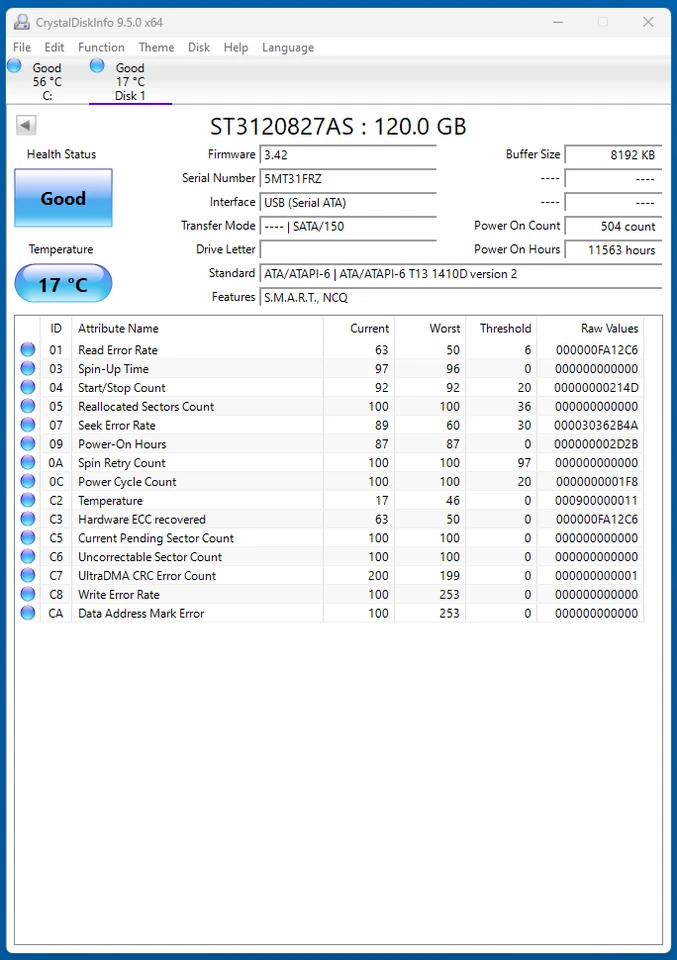Screen dimensions: 677x960
Task: Click status orb for Seek Error Rate
Action: [x=28, y=425]
